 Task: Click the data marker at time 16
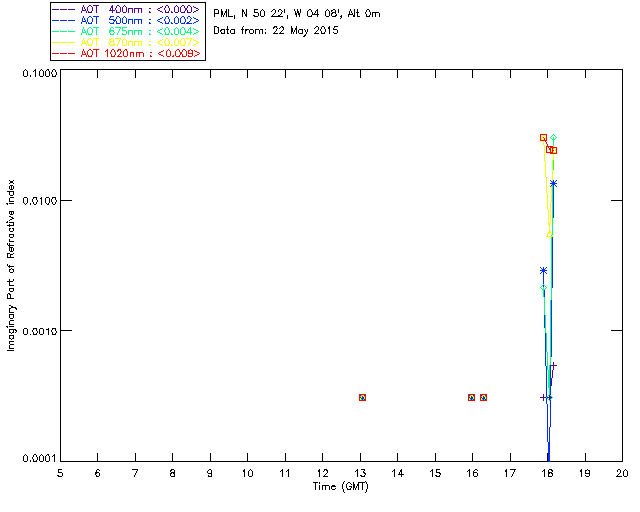point(471,398)
